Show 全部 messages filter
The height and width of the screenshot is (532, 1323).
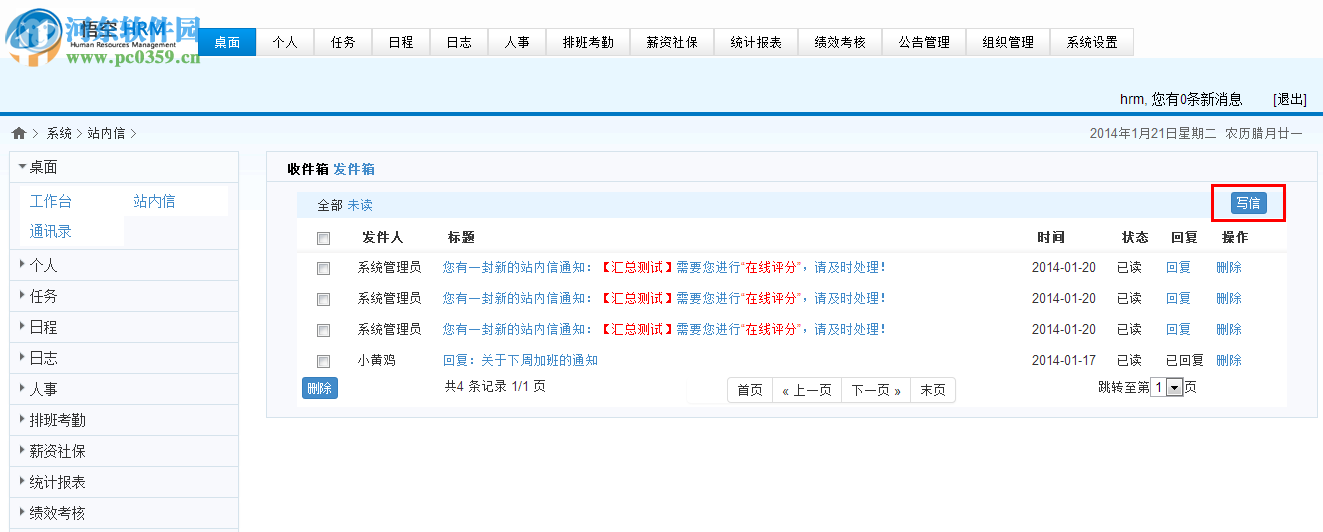tap(330, 205)
